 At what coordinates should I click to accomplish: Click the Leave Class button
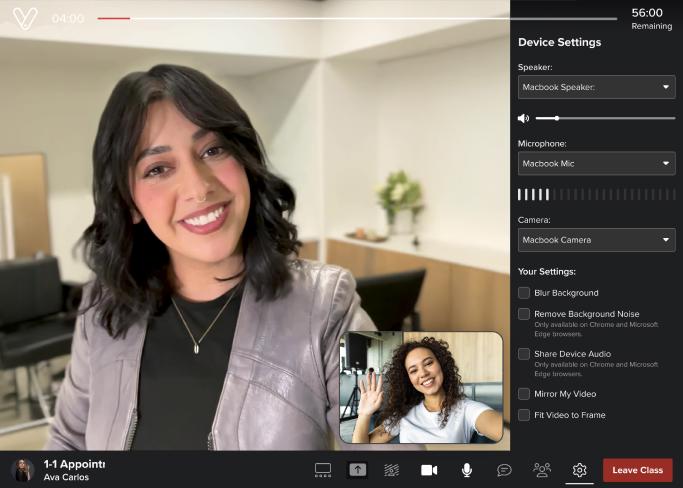pos(637,470)
